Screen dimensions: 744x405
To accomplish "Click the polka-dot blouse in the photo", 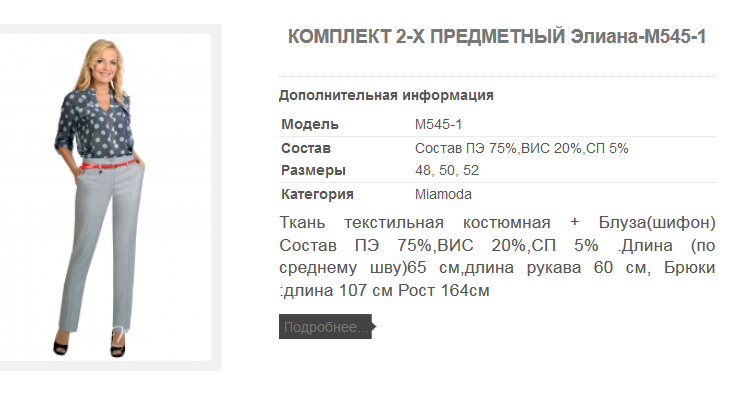I will coord(97,126).
